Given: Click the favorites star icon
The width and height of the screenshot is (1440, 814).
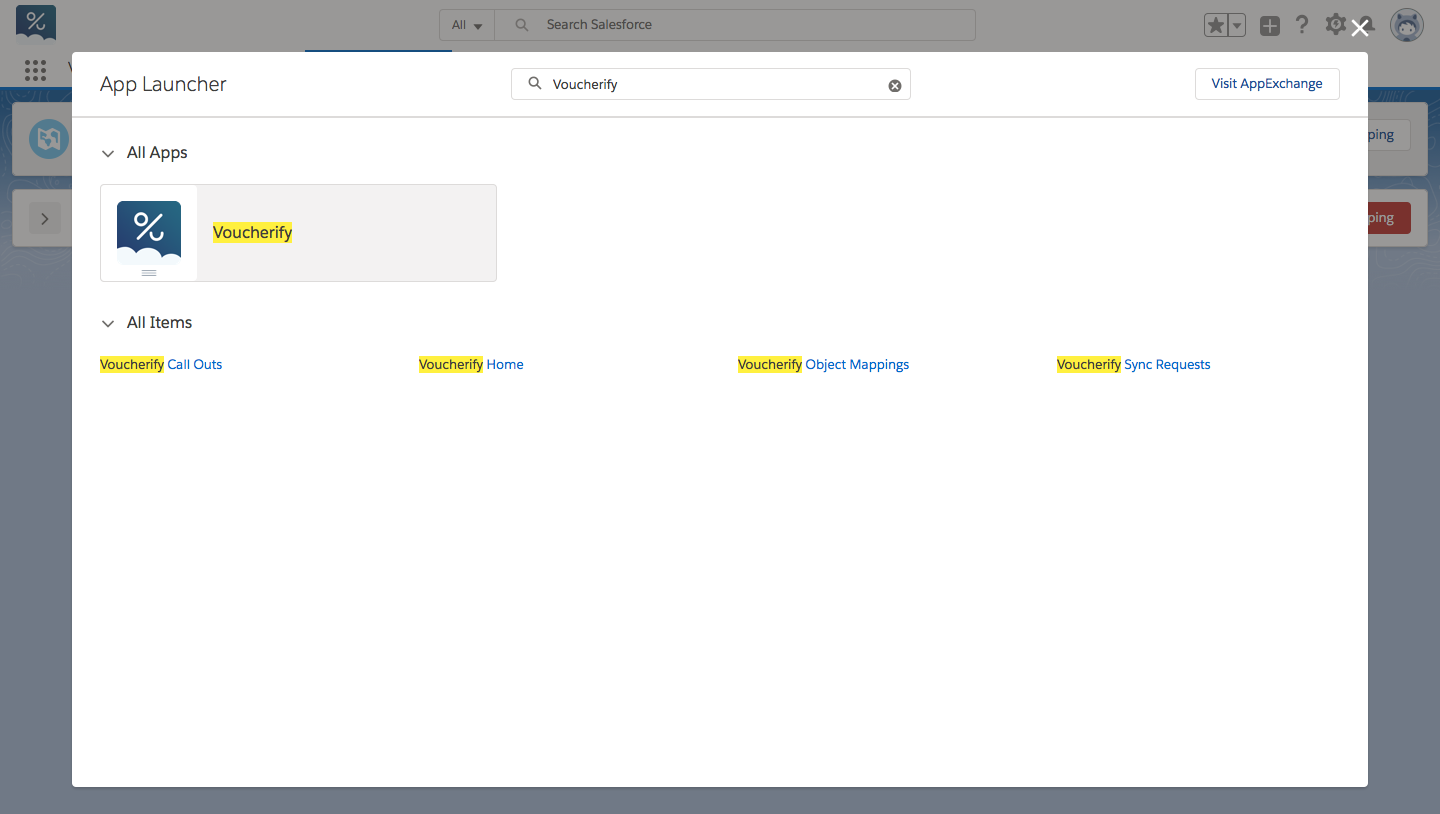Looking at the screenshot, I should click(1215, 25).
